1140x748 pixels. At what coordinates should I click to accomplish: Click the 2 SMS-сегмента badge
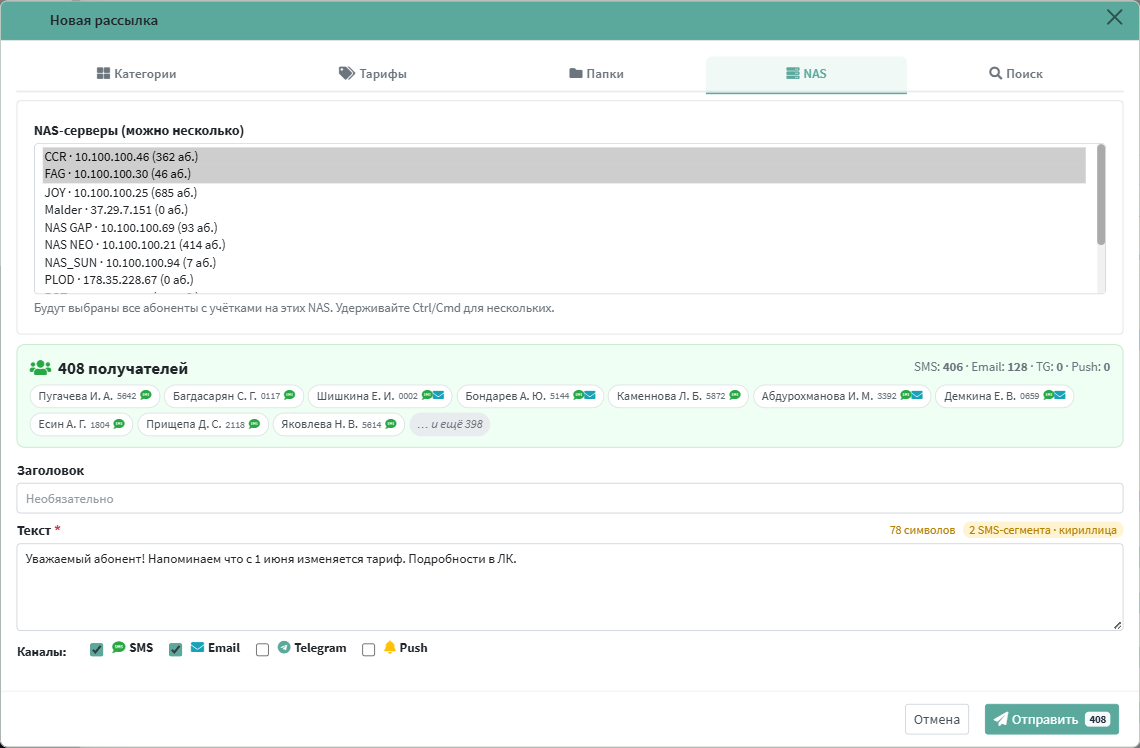(1043, 530)
